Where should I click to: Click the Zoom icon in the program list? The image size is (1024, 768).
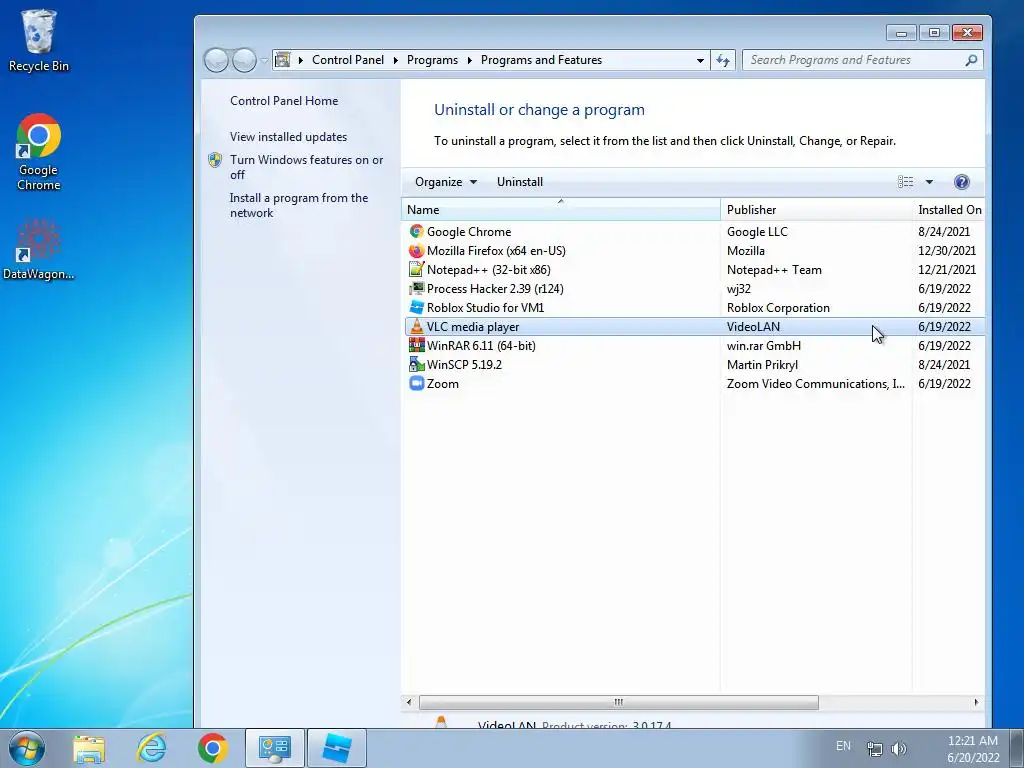tap(416, 383)
